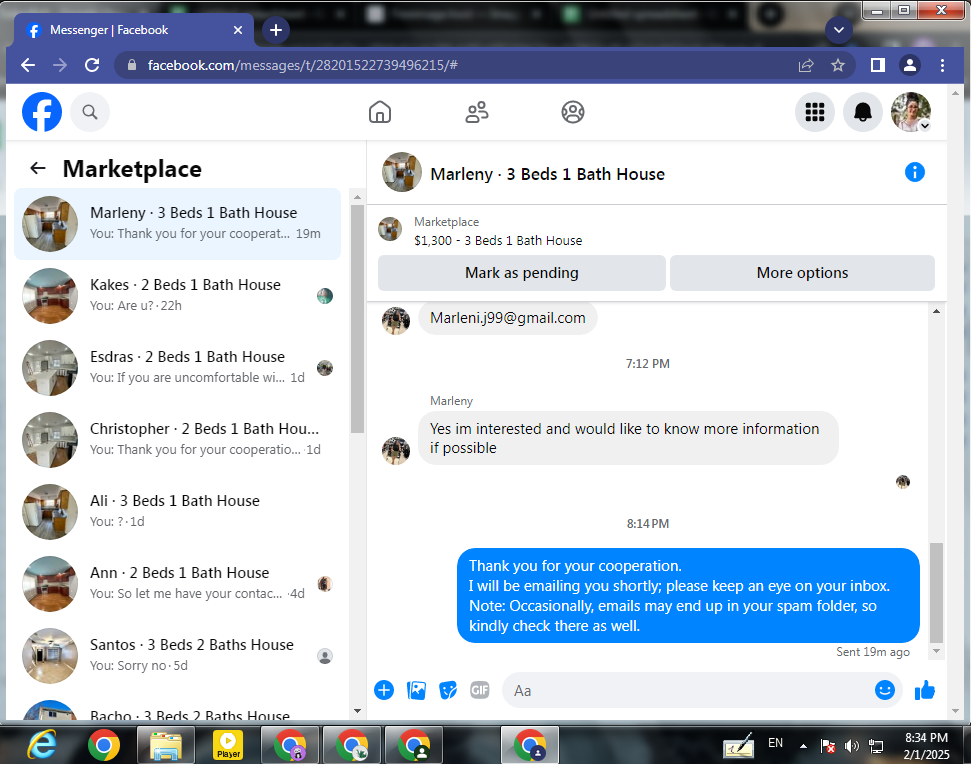Viewport: 971px width, 764px height.
Task: Open the emoji picker
Action: tap(884, 690)
